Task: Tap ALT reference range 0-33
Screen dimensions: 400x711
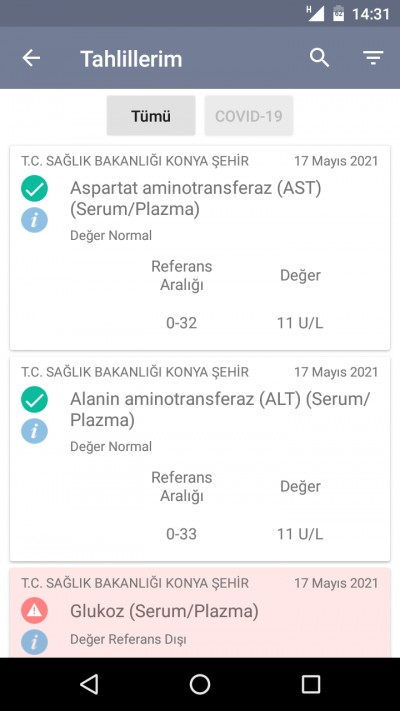Action: pos(181,534)
